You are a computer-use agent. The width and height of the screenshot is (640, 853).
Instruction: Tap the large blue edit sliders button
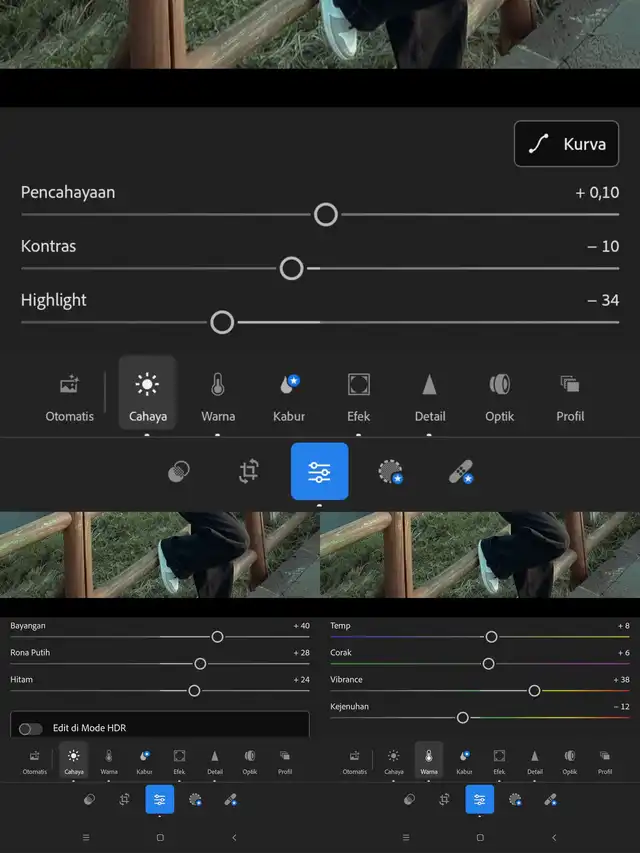coord(320,471)
